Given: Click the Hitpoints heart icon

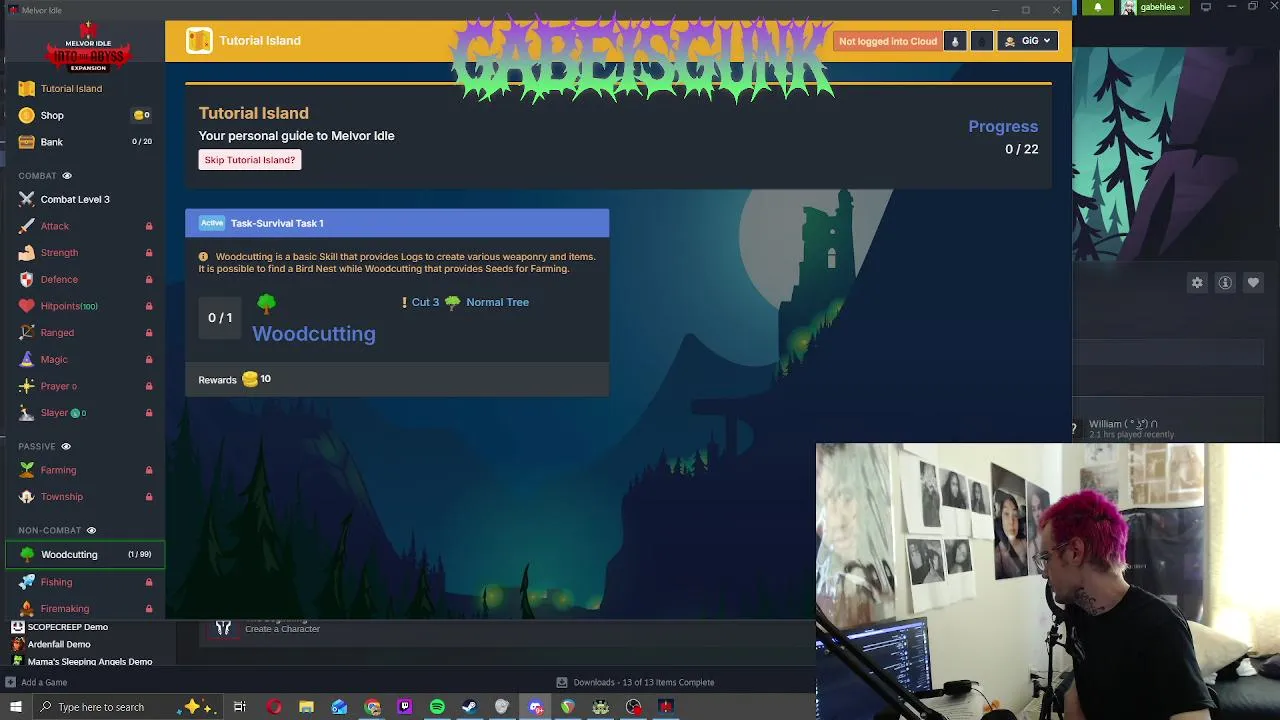Looking at the screenshot, I should click(27, 306).
